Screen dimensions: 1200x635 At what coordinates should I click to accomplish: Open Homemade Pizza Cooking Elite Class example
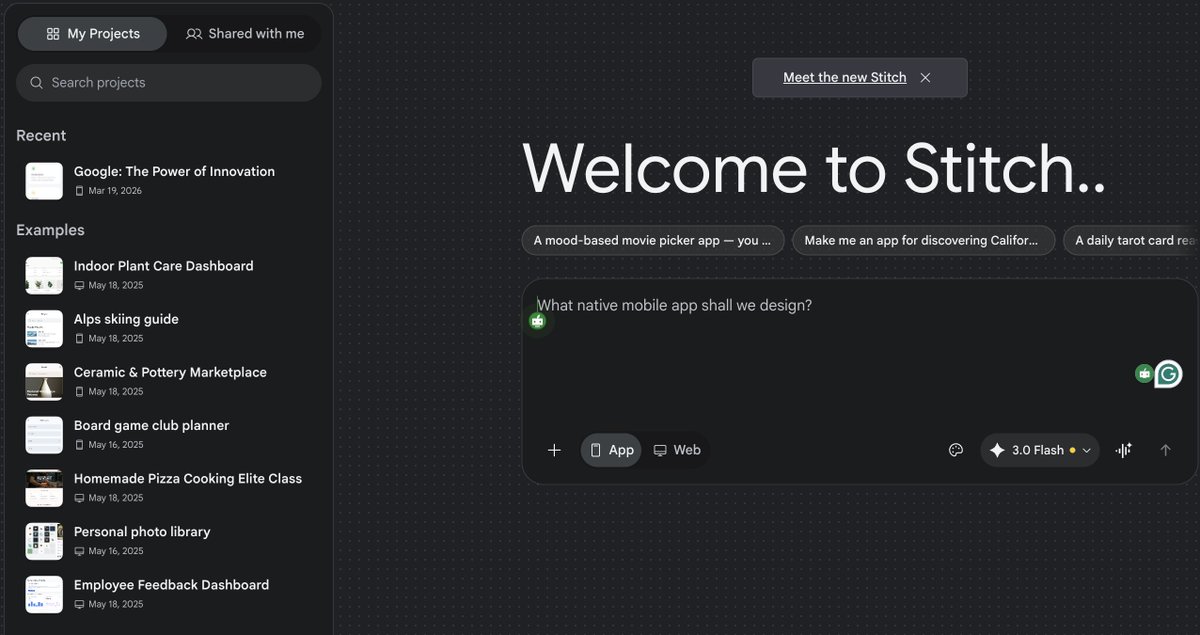(x=169, y=487)
